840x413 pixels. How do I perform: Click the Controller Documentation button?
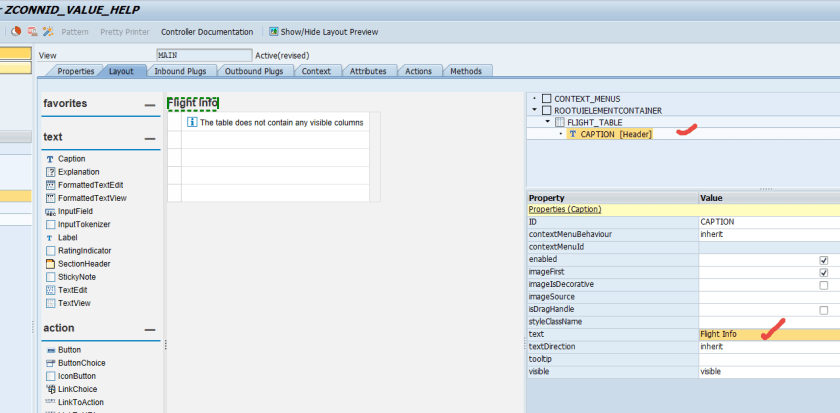pyautogui.click(x=207, y=32)
